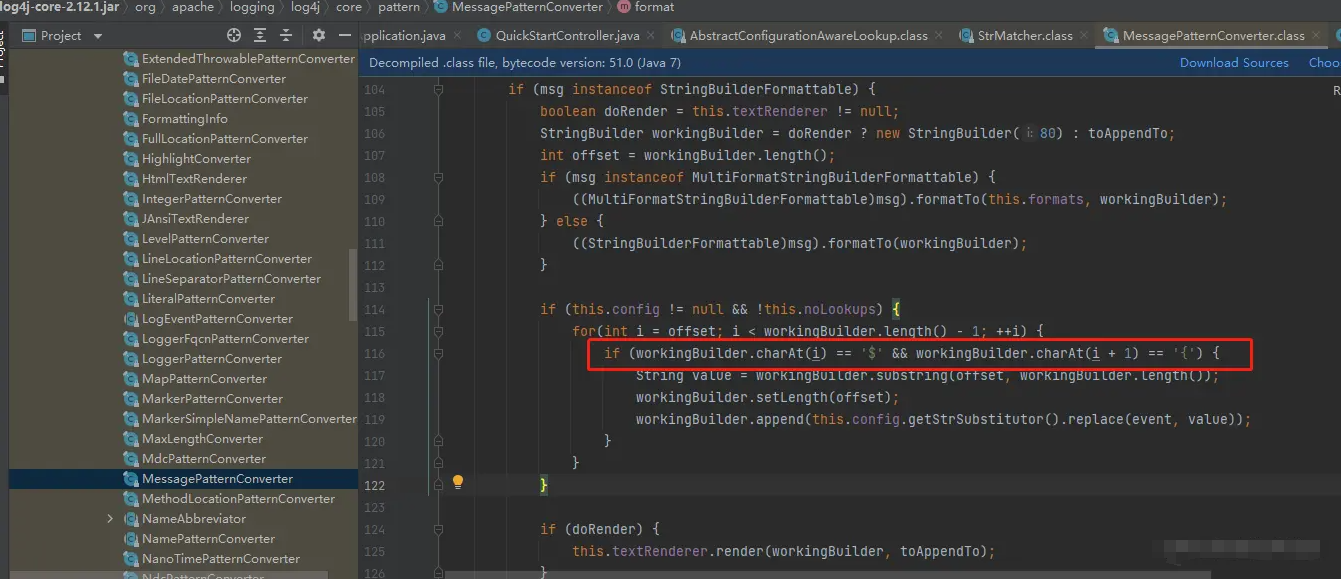Click the yellow lightbulb intention icon

coord(458,482)
